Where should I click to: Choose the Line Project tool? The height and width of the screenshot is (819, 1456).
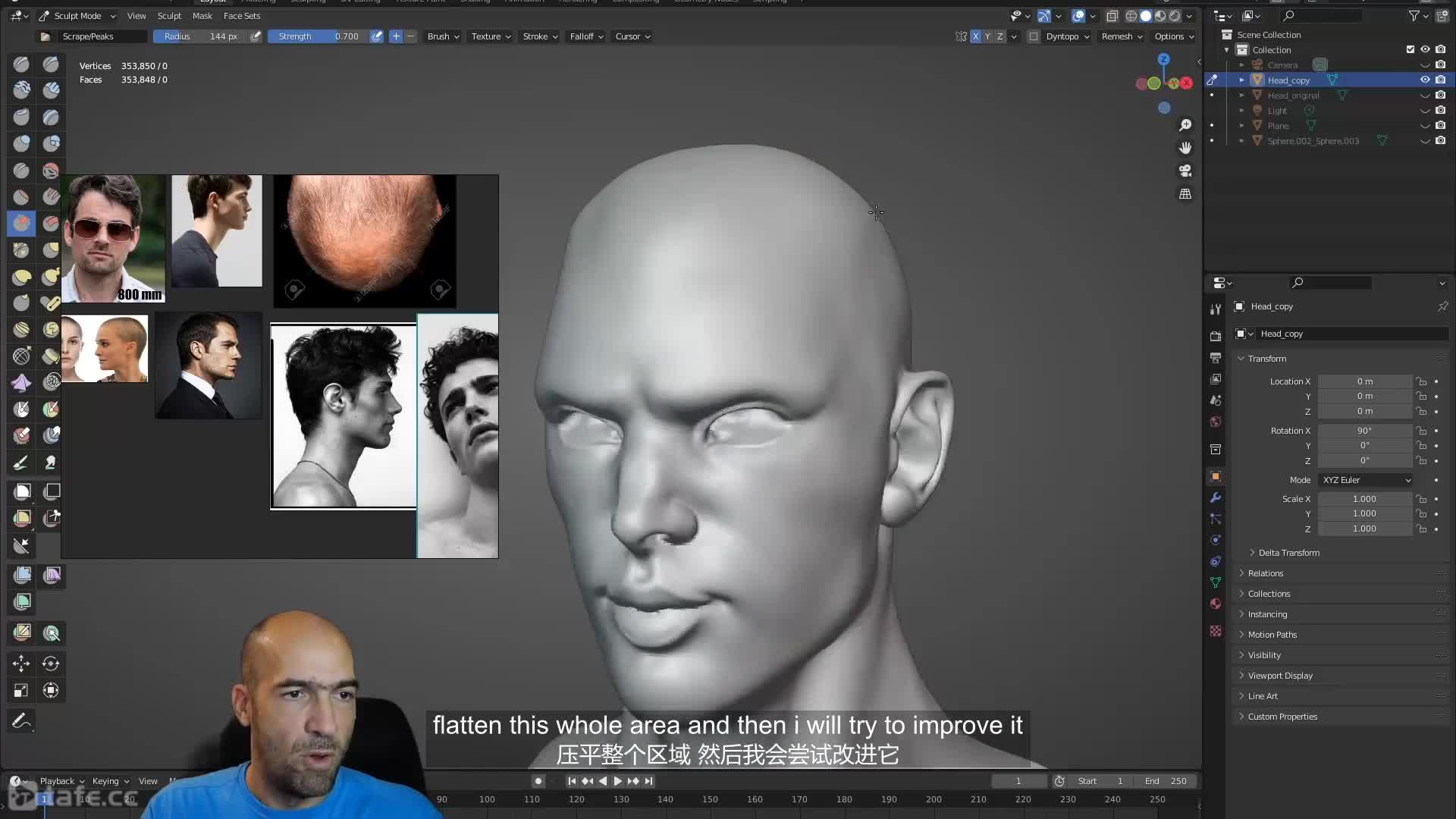[x=21, y=545]
